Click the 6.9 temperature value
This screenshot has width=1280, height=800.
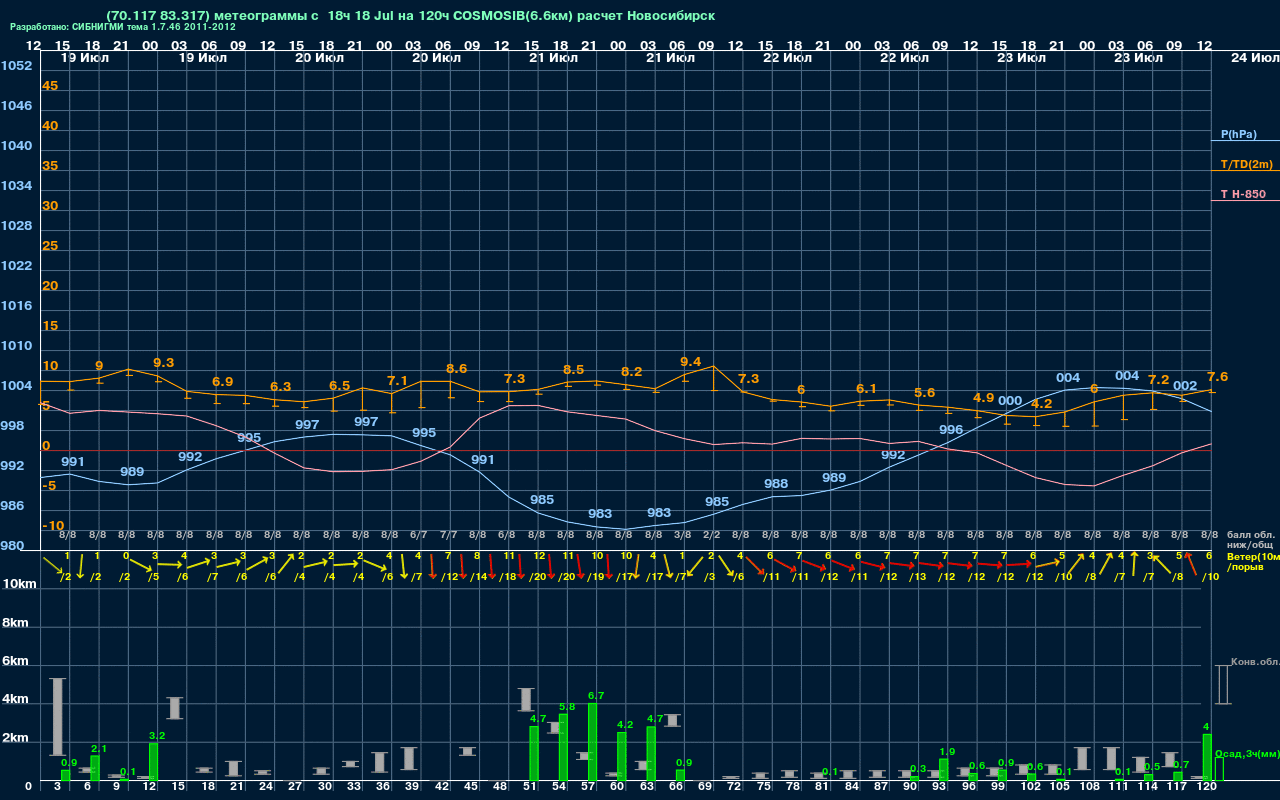[222, 382]
